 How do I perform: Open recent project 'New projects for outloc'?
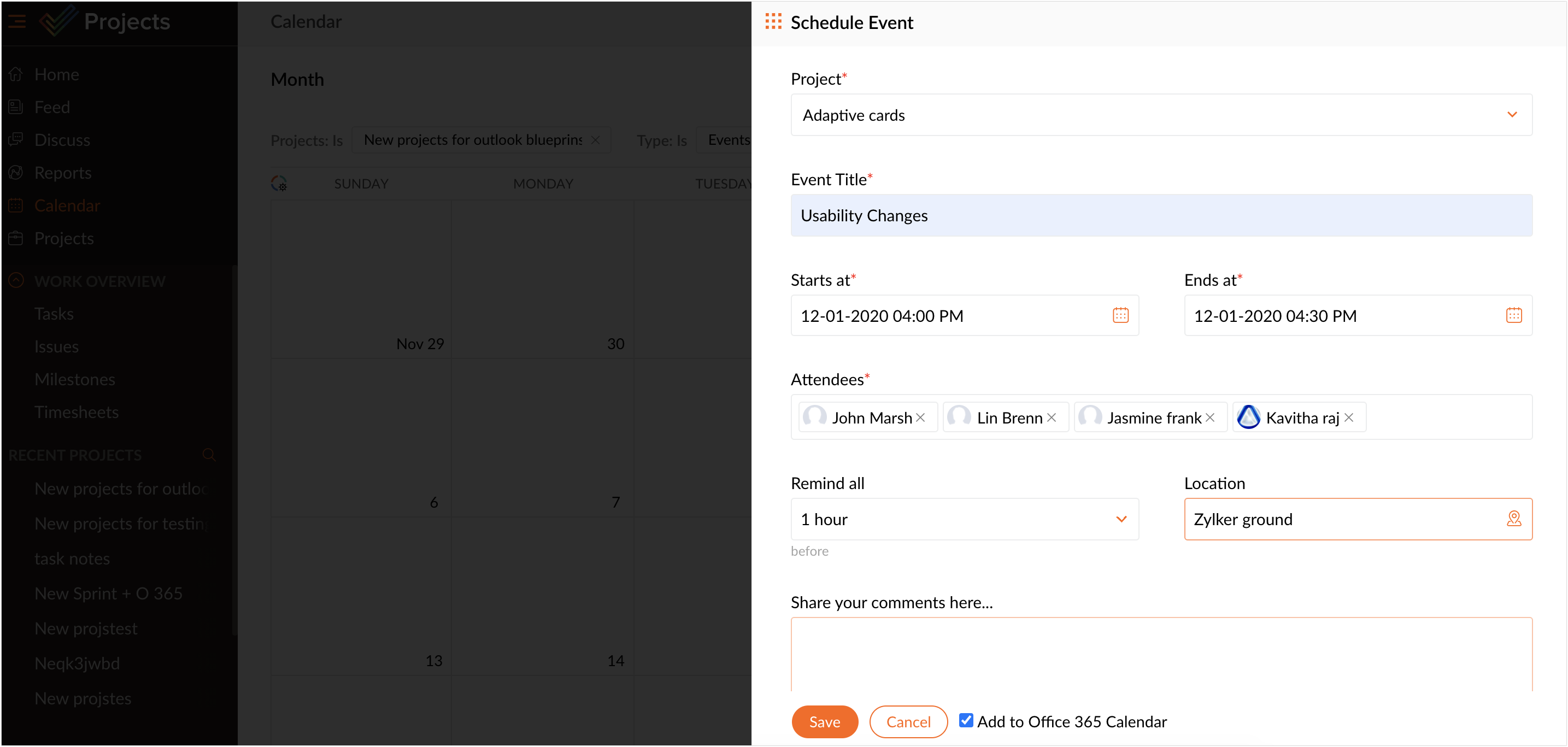[x=121, y=489]
